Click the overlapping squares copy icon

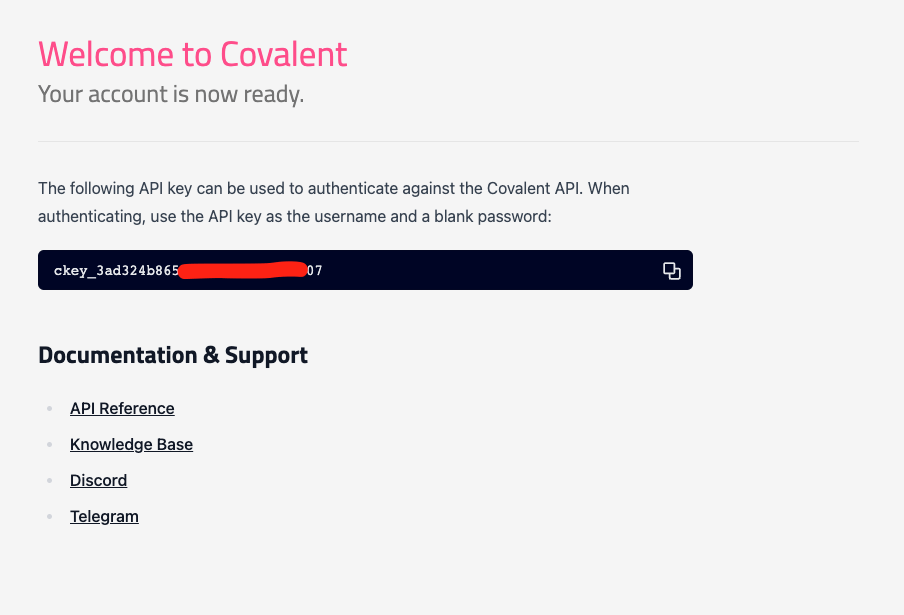coord(671,270)
